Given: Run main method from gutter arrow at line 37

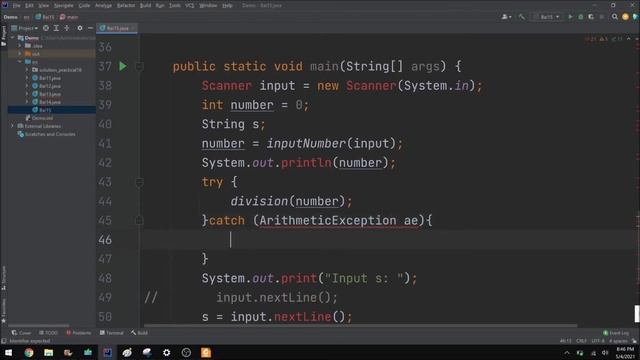Looking at the screenshot, I should [x=123, y=66].
